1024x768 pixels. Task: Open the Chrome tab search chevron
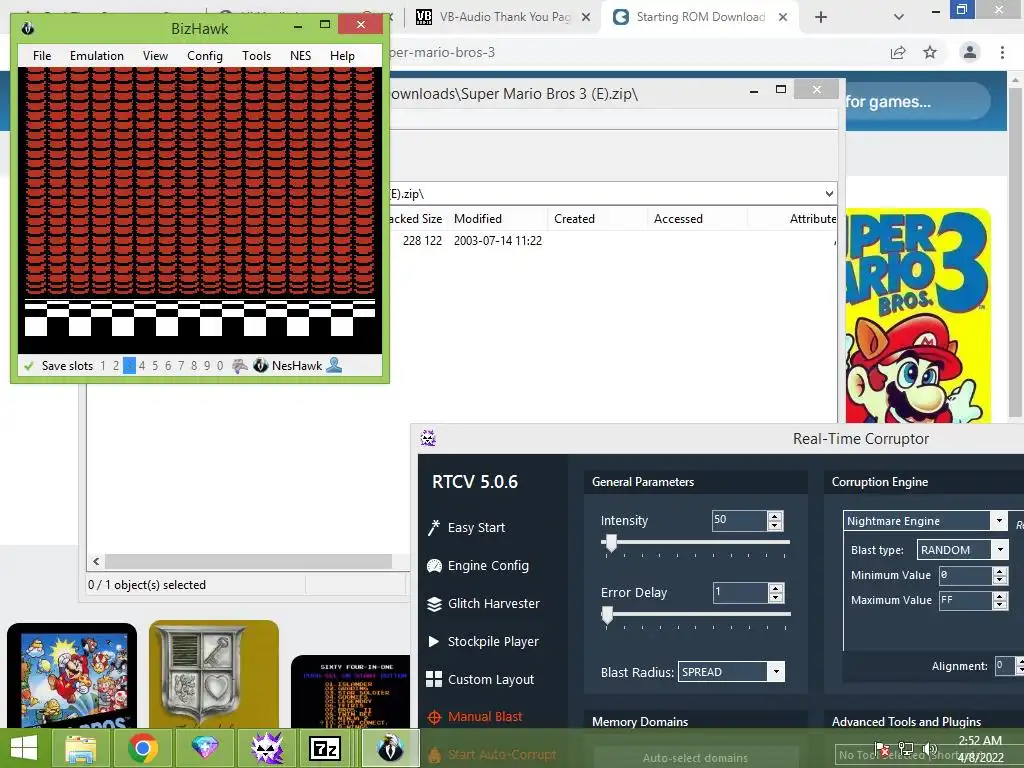point(899,17)
